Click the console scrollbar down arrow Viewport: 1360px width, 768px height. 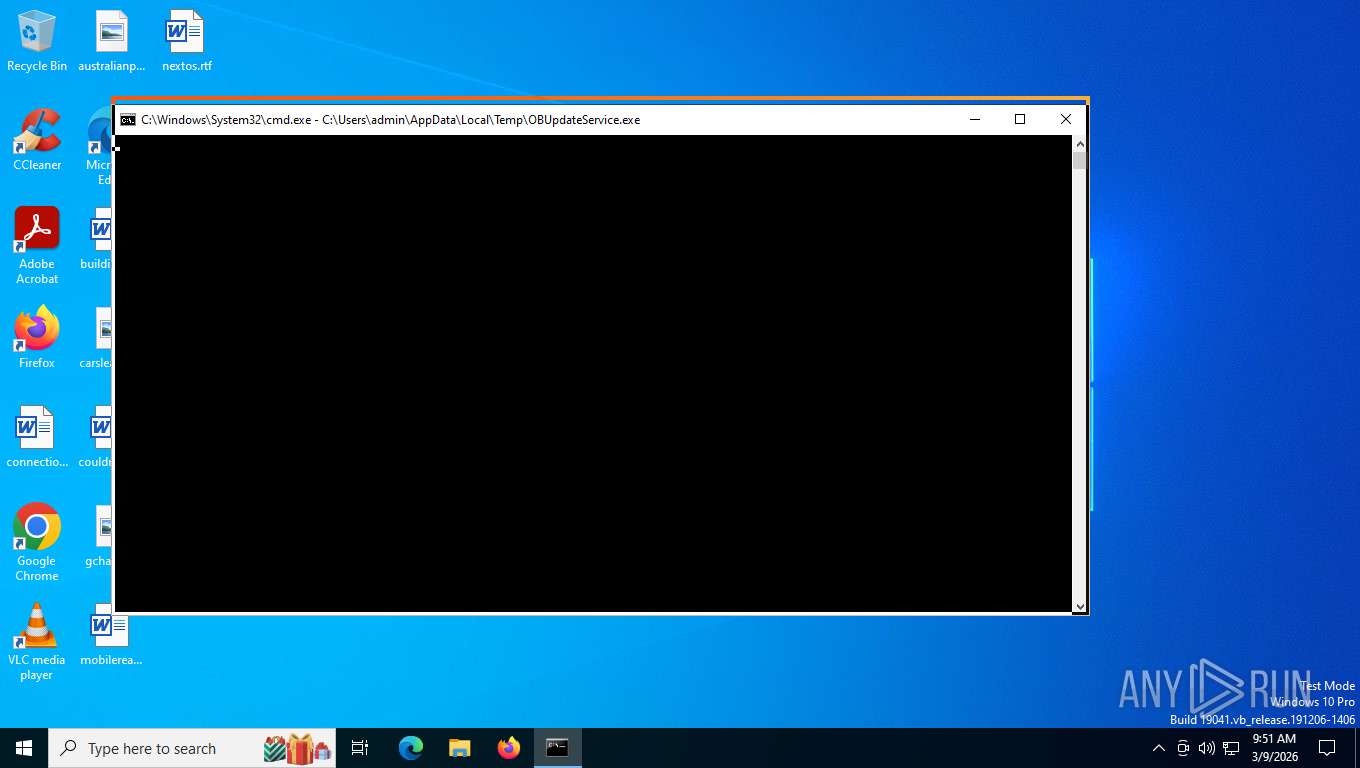pyautogui.click(x=1079, y=606)
